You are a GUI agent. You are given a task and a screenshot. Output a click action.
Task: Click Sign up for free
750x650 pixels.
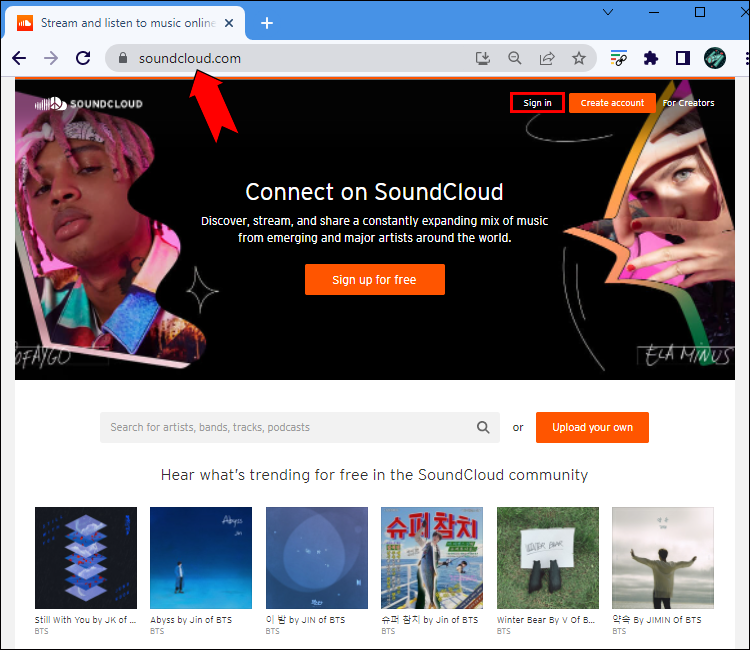375,279
